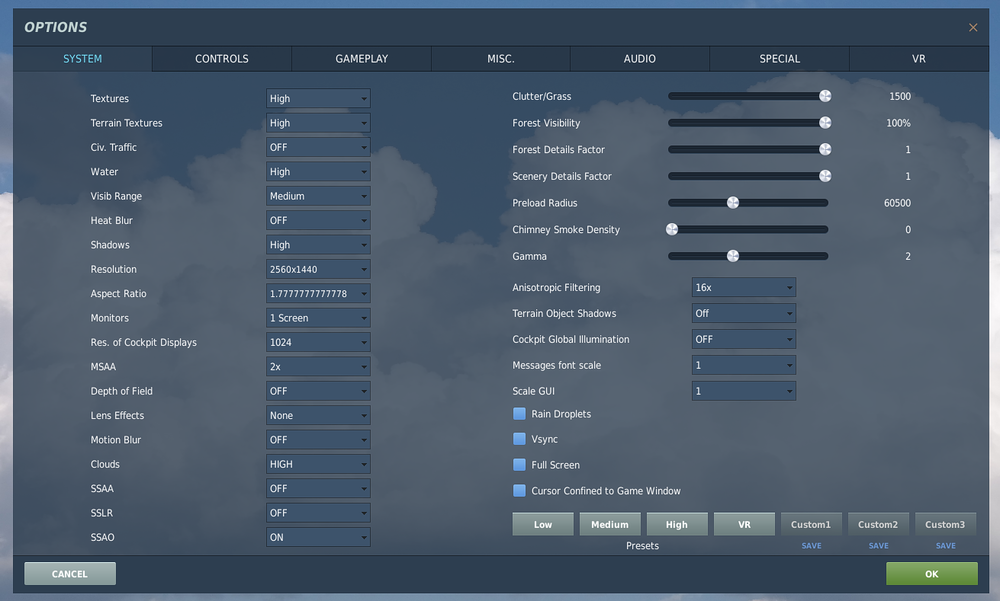Open Res. of Cockpit Displays dropdown
Viewport: 1000px width, 601px height.
point(318,342)
